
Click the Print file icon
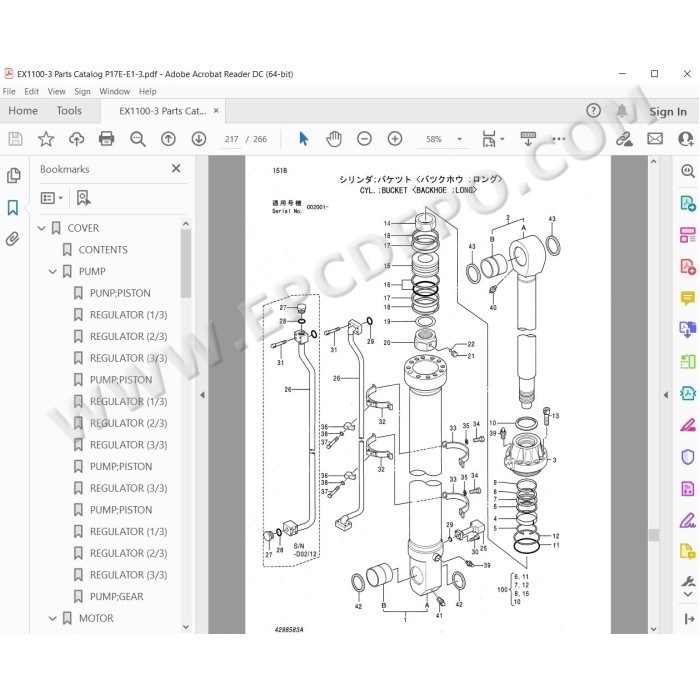106,139
